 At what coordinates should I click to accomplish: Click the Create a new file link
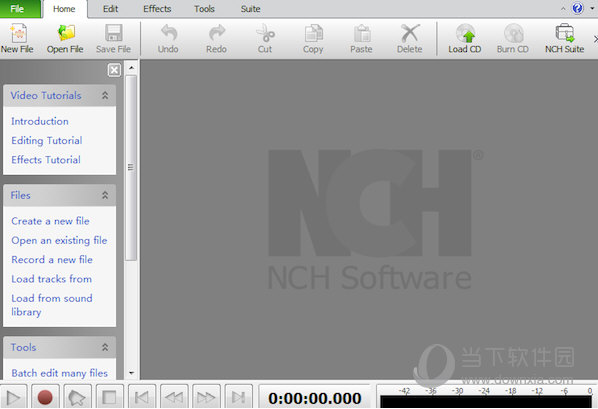(50, 221)
